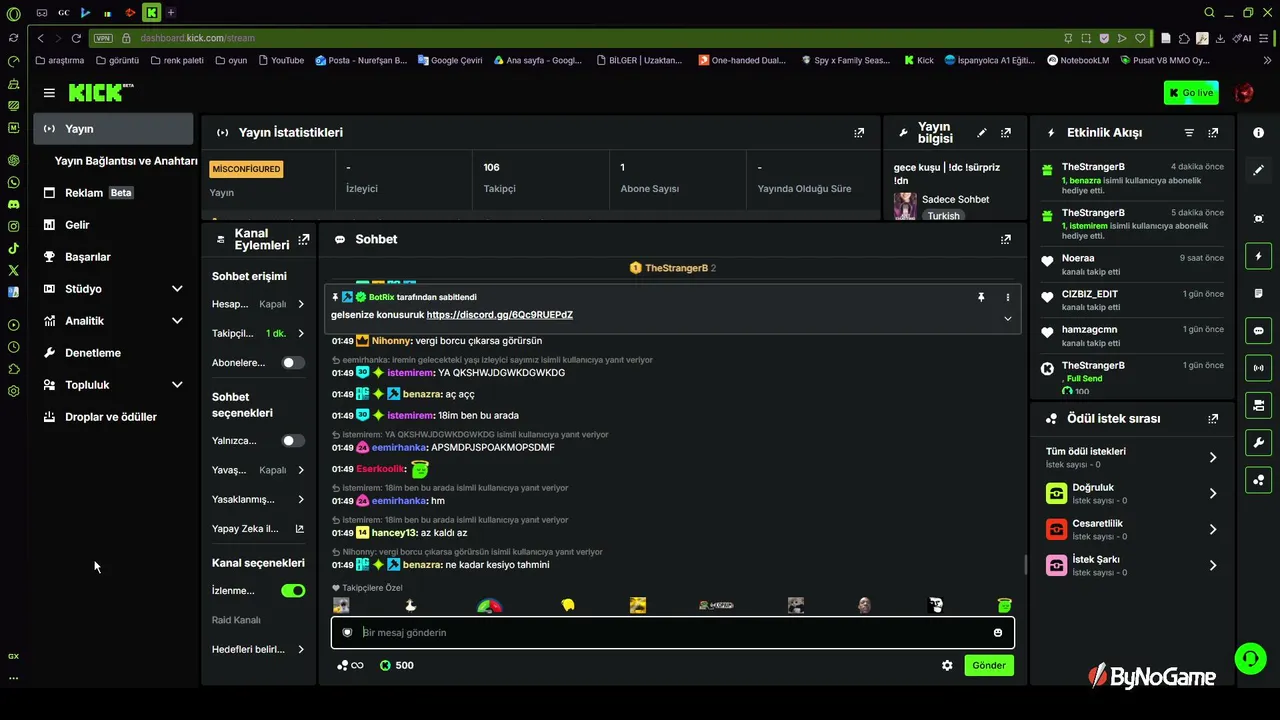Pop out the Kanal Eylemleri panel
The image size is (1280, 720).
304,239
